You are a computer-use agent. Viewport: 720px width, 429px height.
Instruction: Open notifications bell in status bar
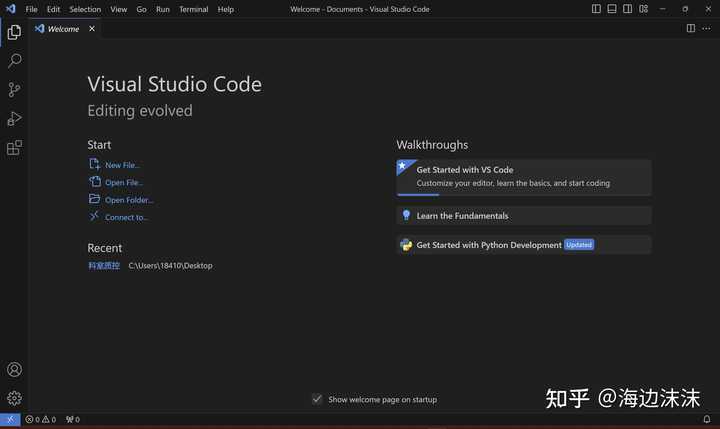pyautogui.click(x=707, y=419)
